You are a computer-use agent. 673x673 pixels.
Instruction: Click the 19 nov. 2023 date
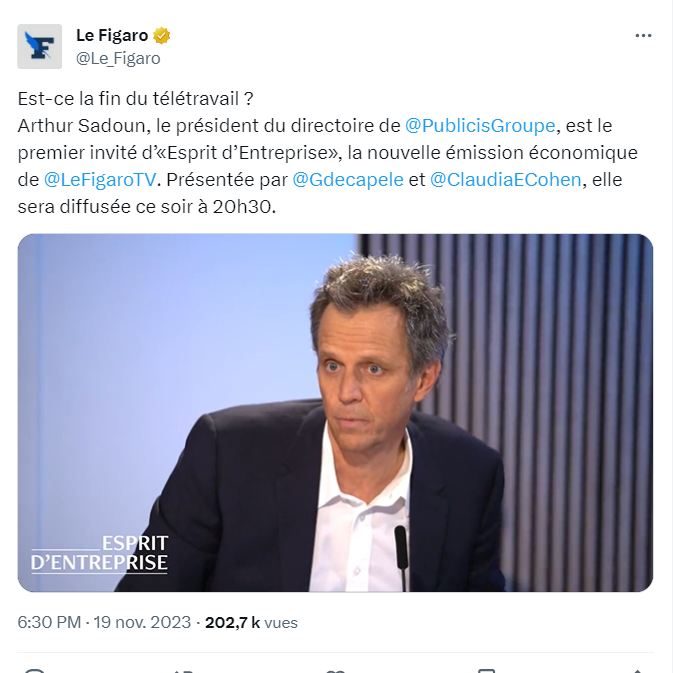click(142, 622)
